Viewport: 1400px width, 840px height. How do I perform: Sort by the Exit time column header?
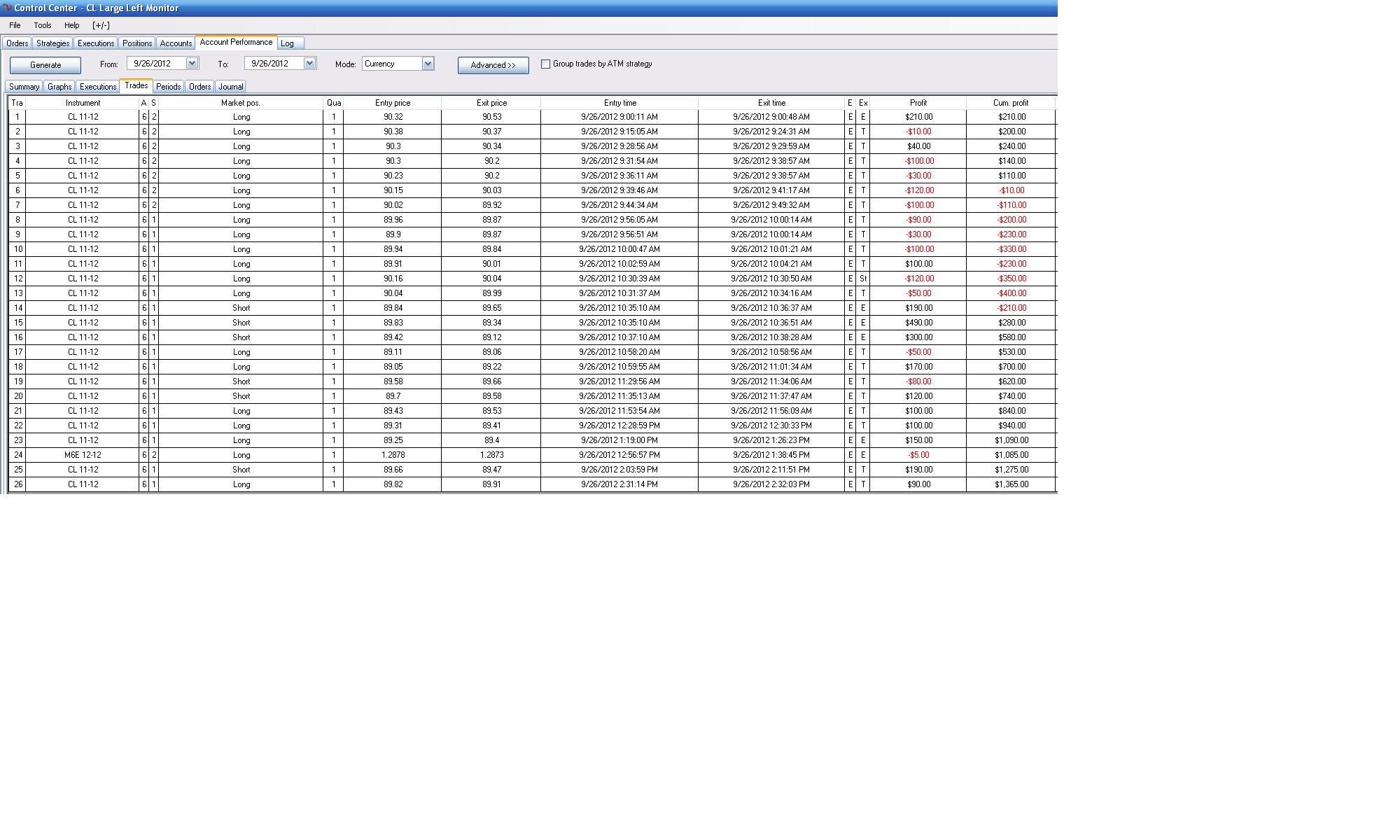tap(771, 103)
